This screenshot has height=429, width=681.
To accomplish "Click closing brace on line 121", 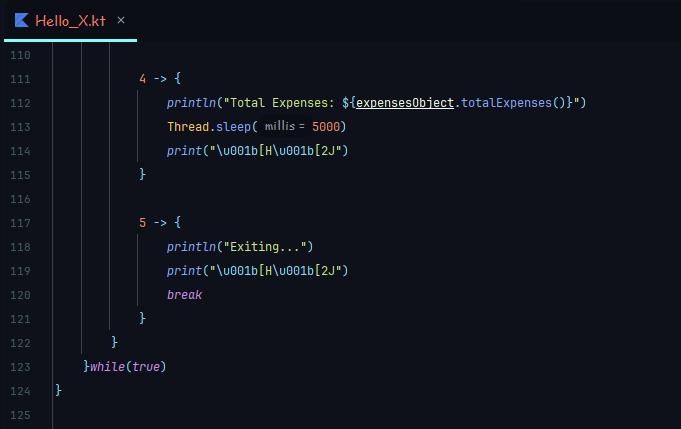I will pyautogui.click(x=142, y=319).
